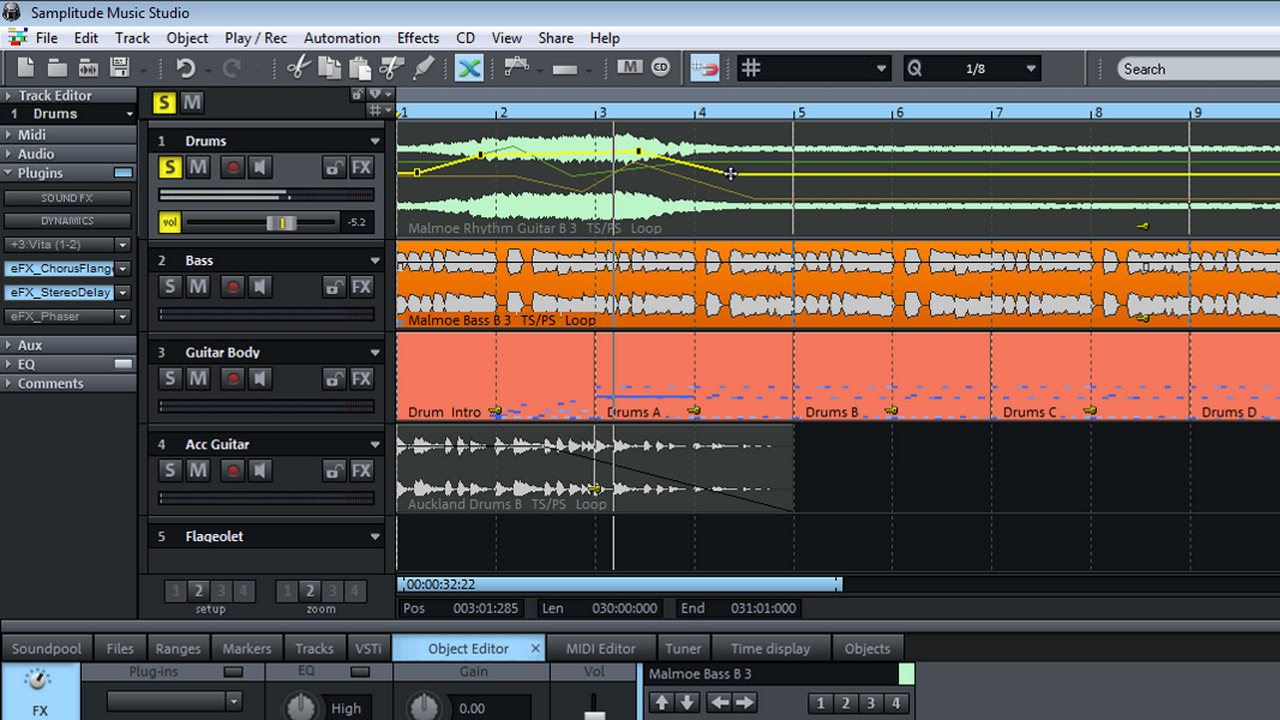Click the paste clipboard icon

(x=360, y=68)
